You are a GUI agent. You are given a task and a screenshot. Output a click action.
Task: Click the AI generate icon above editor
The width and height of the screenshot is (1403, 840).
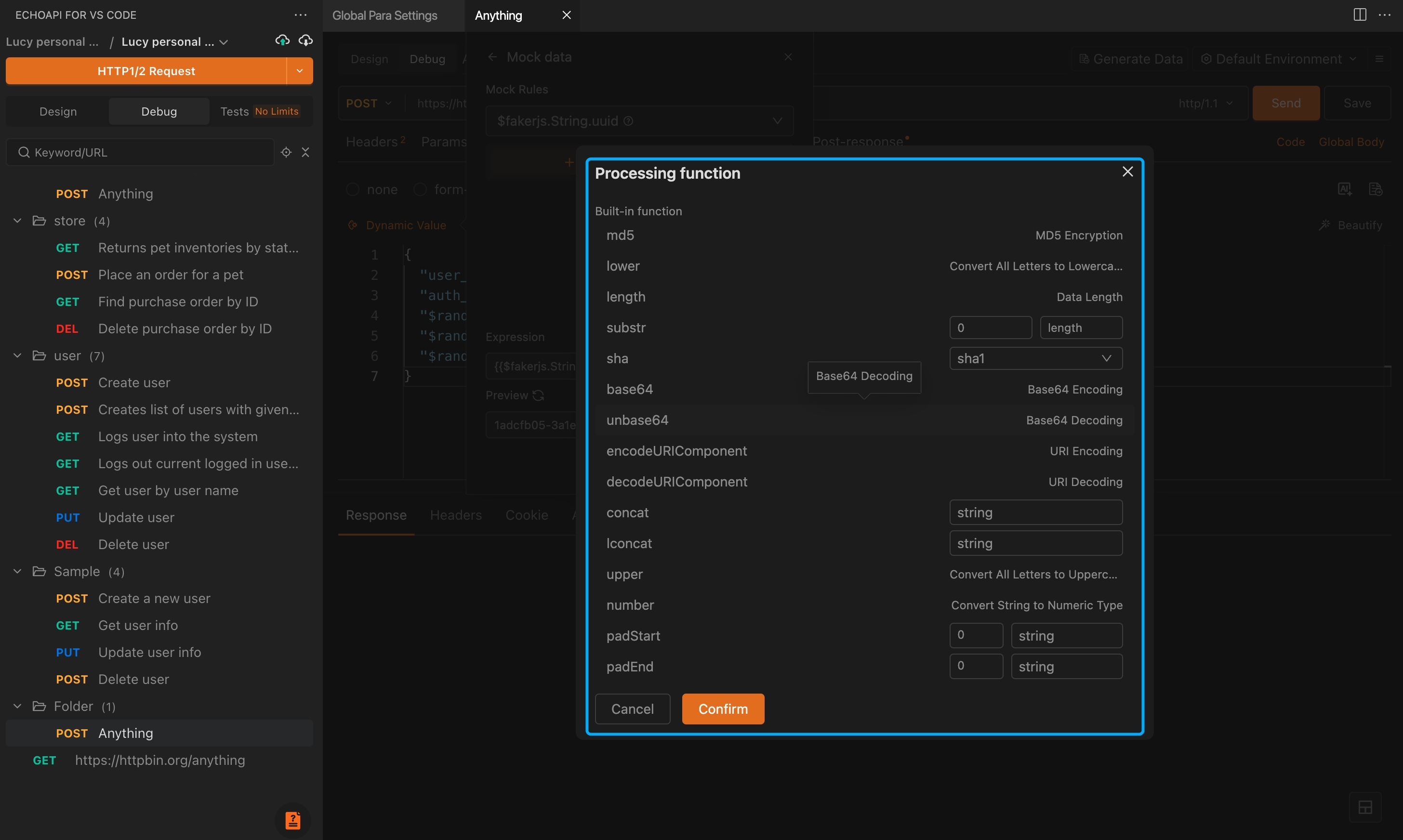click(1345, 190)
